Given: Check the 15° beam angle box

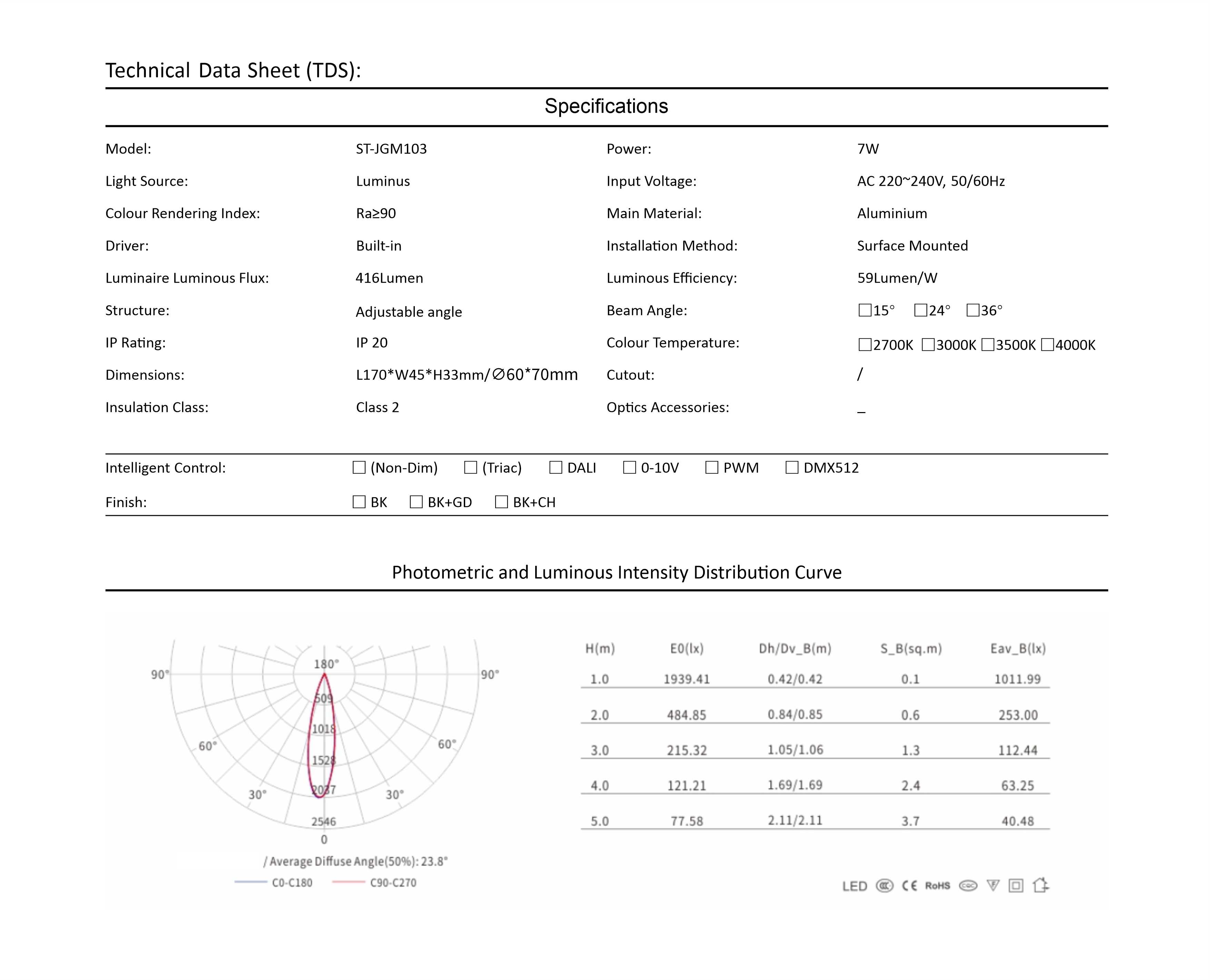Looking at the screenshot, I should tap(864, 310).
